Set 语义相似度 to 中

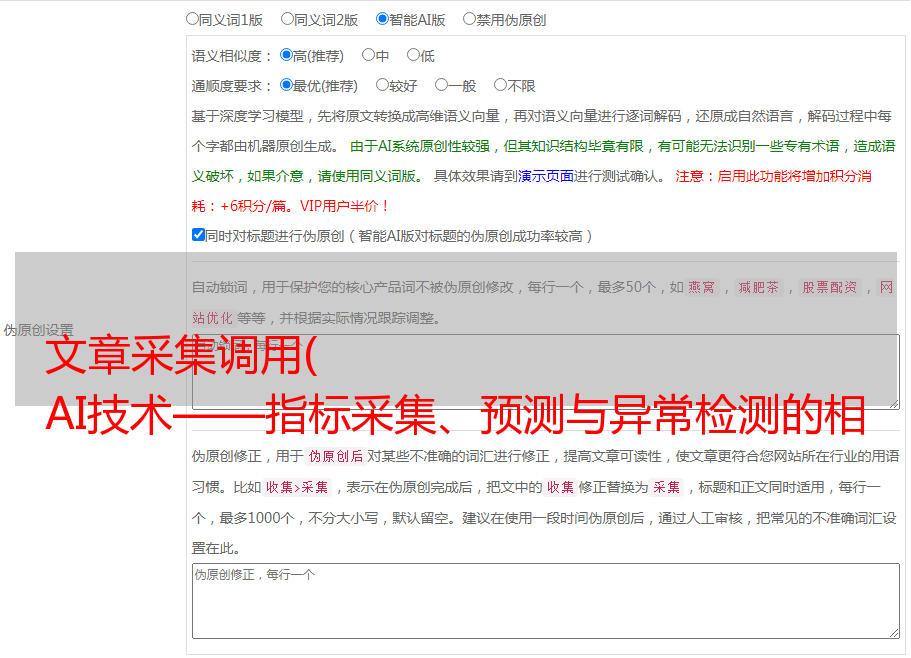[x=368, y=55]
